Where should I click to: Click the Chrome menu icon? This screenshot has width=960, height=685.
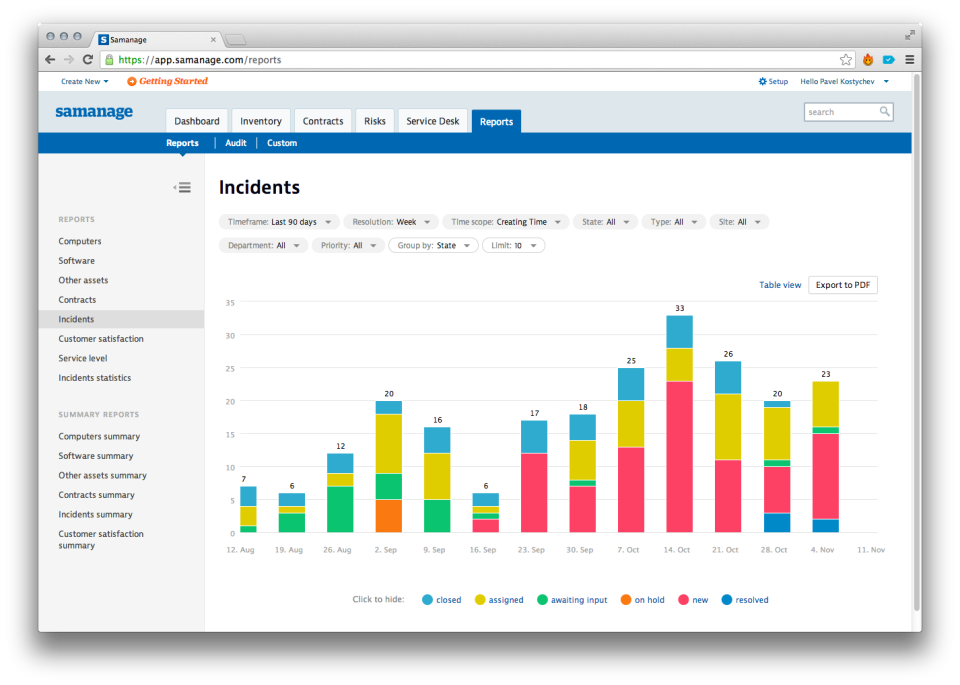click(x=910, y=59)
